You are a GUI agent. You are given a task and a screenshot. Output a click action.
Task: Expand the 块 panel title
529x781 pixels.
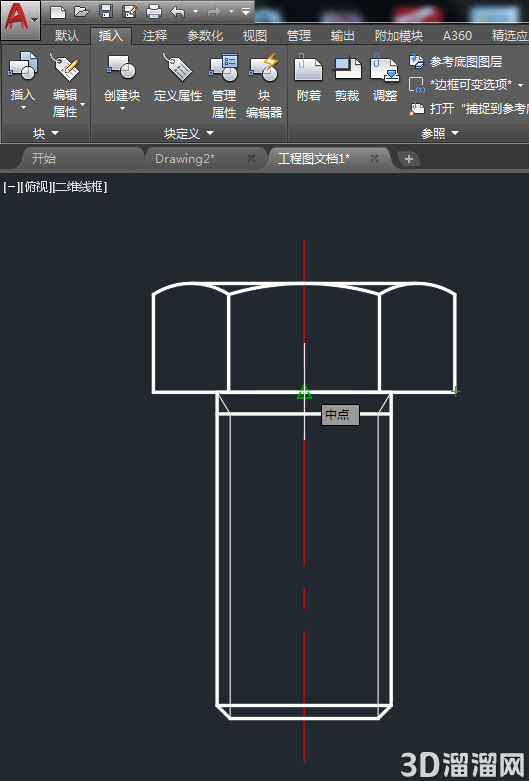click(45, 133)
